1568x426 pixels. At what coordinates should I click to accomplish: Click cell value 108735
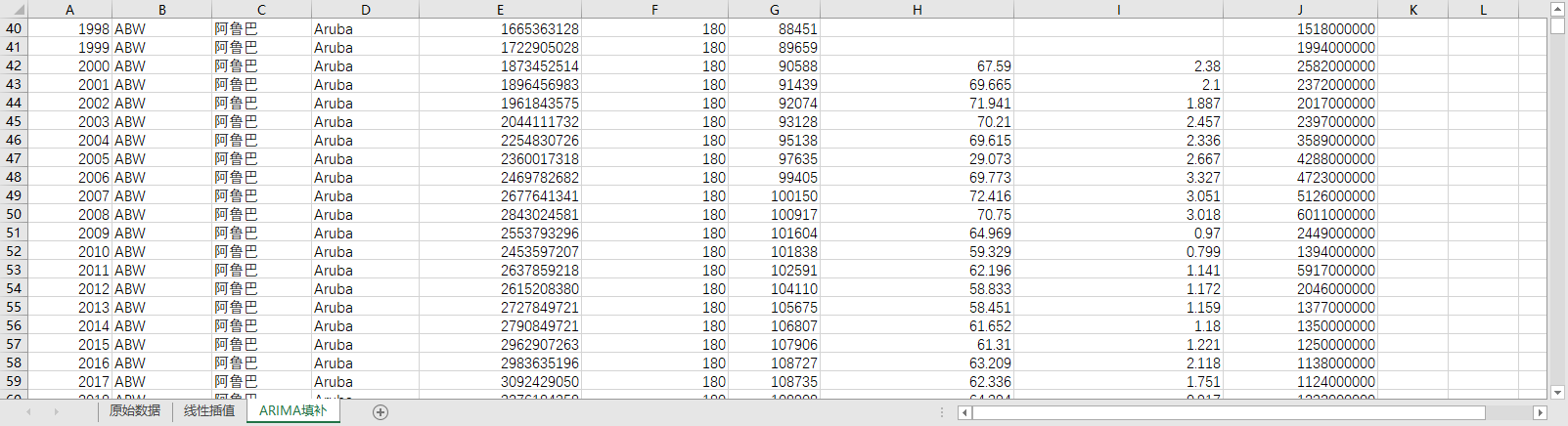(x=774, y=382)
